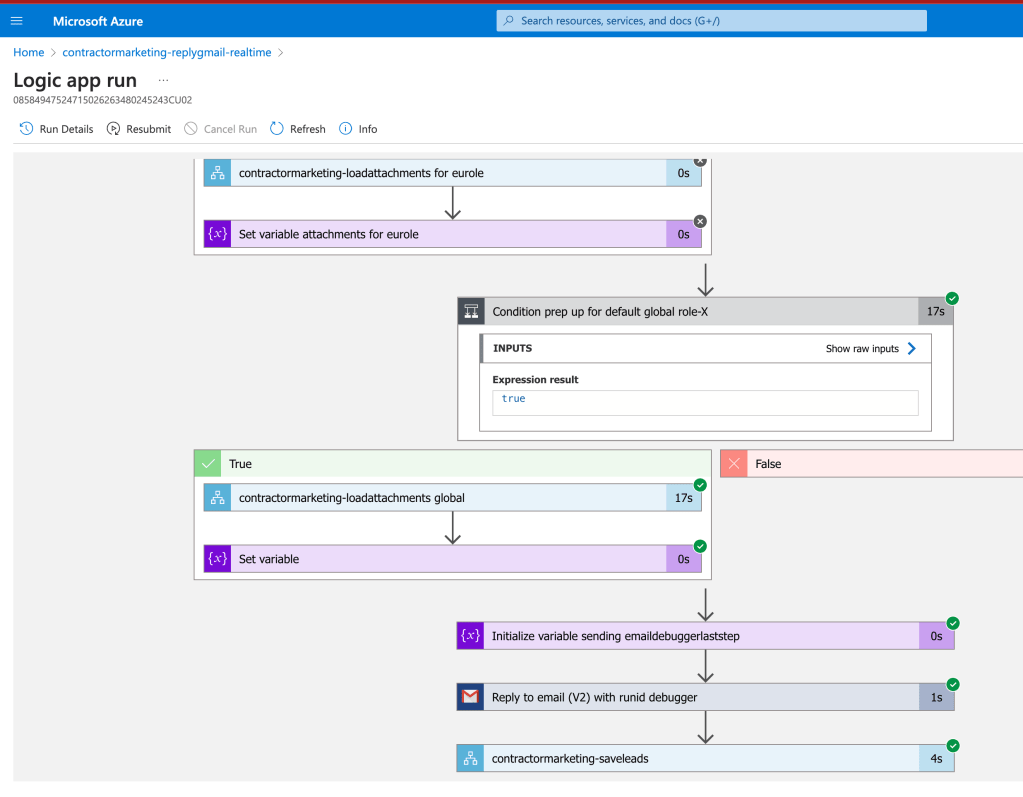Click the variable icon of Set variable attachments for eurole

click(217, 233)
